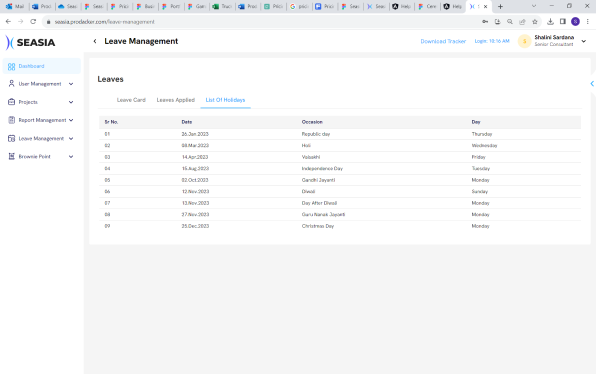Click browser back navigation arrow
Image resolution: width=596 pixels, height=374 pixels.
[8, 22]
